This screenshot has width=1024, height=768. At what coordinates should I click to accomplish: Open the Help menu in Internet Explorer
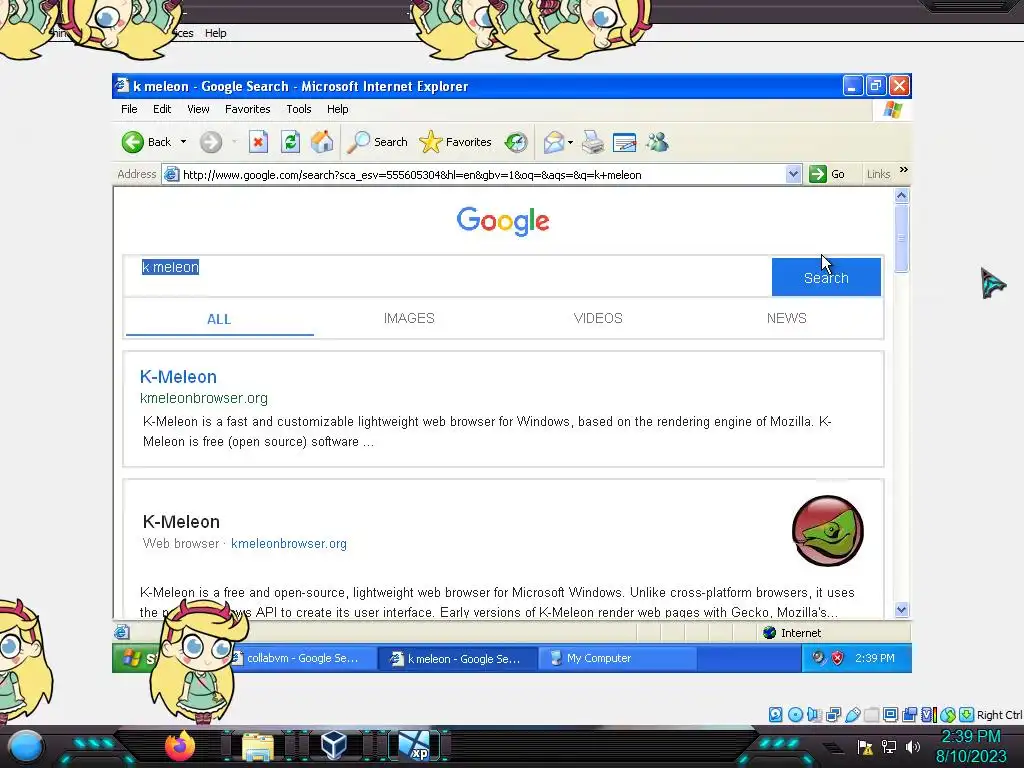click(x=338, y=109)
